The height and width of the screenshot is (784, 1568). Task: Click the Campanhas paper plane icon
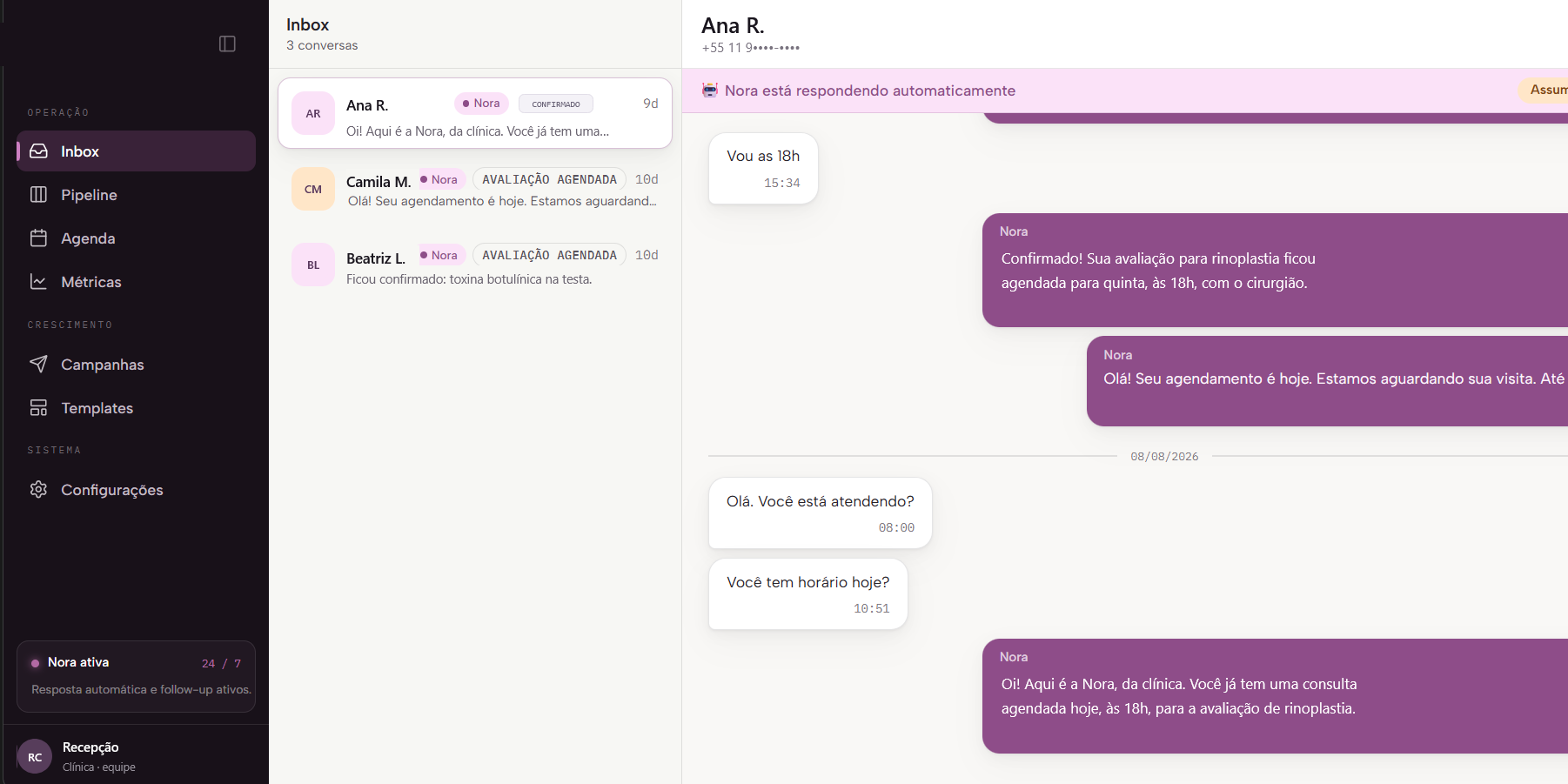tap(38, 364)
